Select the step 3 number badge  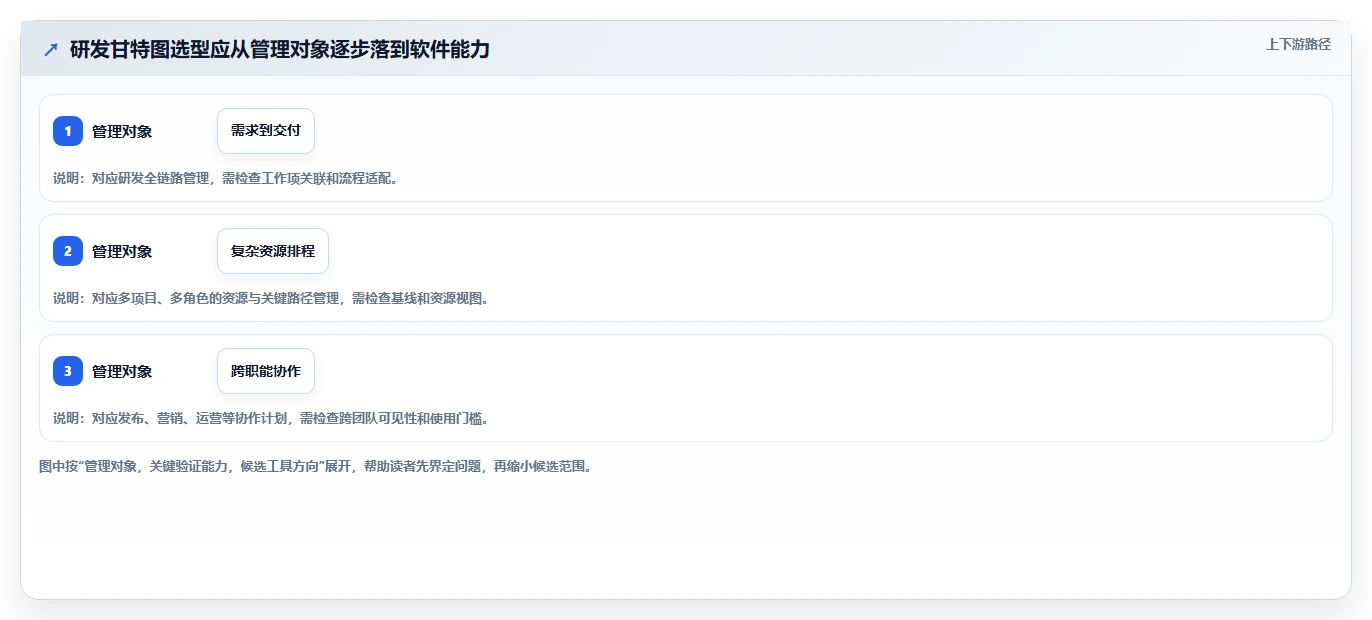(68, 371)
